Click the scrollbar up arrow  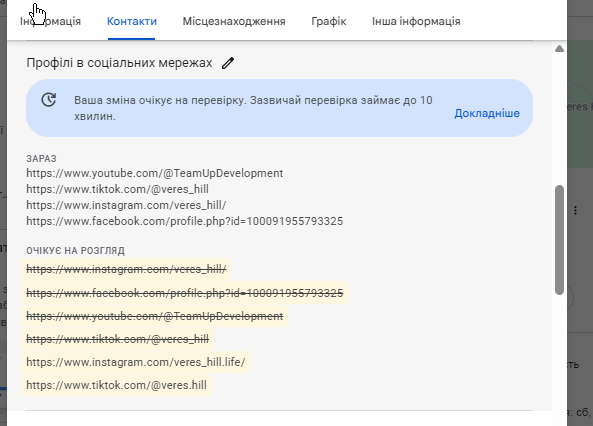[559, 49]
